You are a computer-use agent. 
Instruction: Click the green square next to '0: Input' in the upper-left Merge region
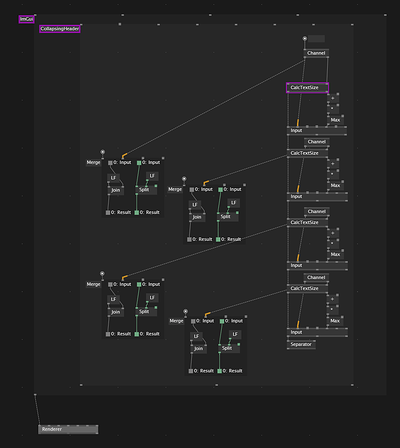pos(139,163)
